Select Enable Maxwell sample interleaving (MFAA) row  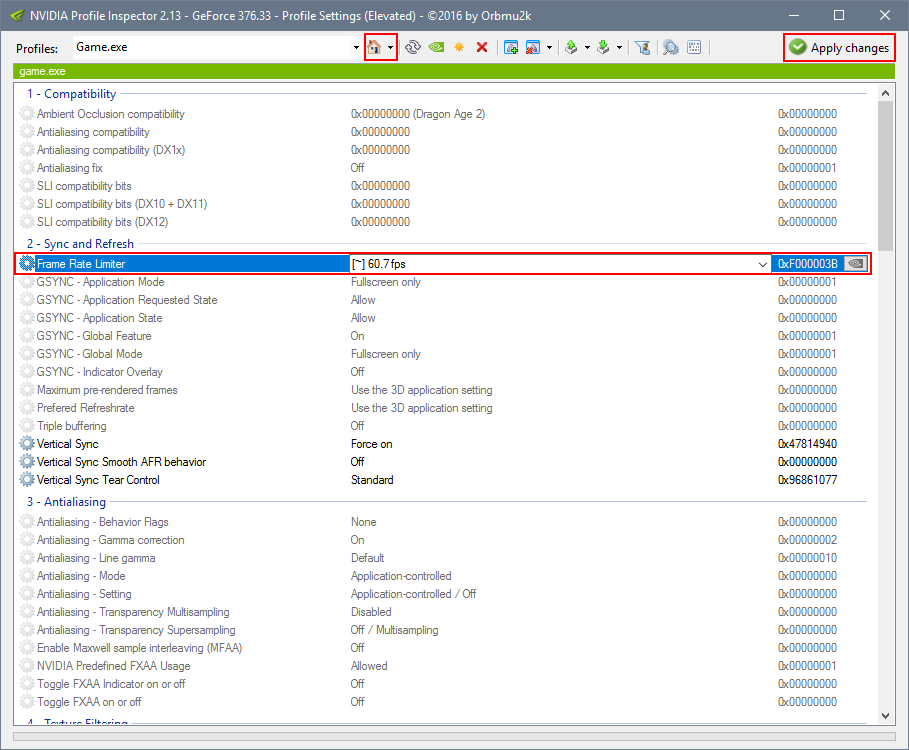click(443, 648)
